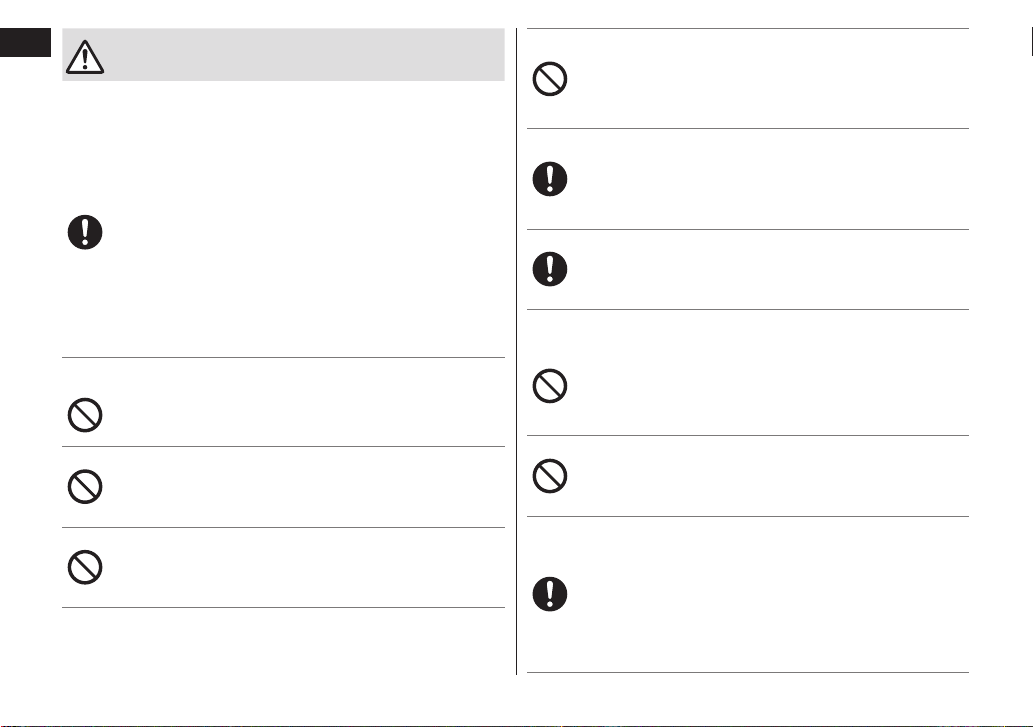Image resolution: width=1033 pixels, height=727 pixels.
Task: Click the warning triangle icon in gray header
Action: (x=85, y=57)
